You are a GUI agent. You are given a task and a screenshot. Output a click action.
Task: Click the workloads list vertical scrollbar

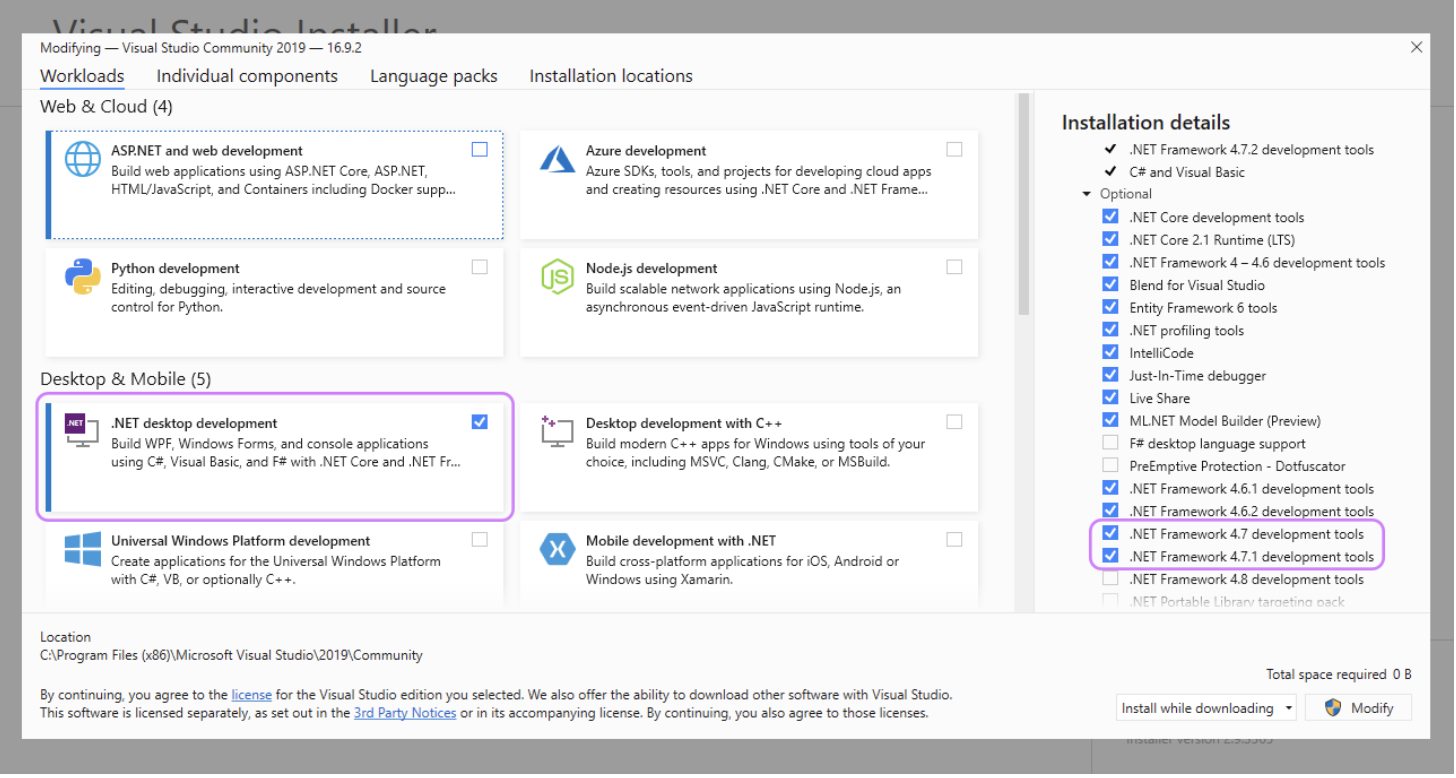tap(1023, 205)
